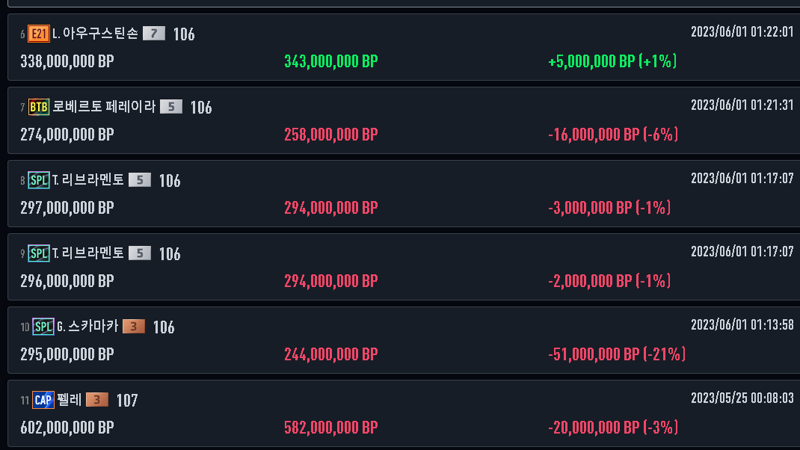
Task: Click SPL badge beside G. 스카마카
Action: pyautogui.click(x=43, y=327)
